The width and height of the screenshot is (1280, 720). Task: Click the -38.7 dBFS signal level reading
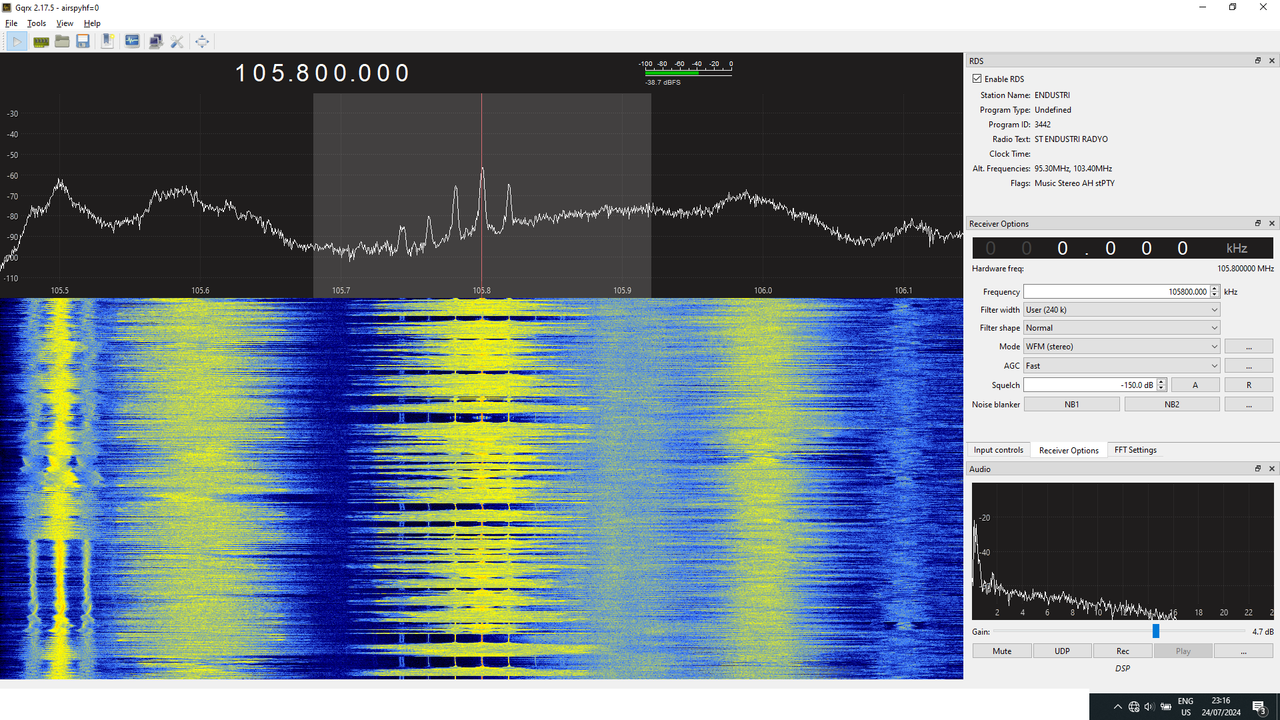[663, 83]
